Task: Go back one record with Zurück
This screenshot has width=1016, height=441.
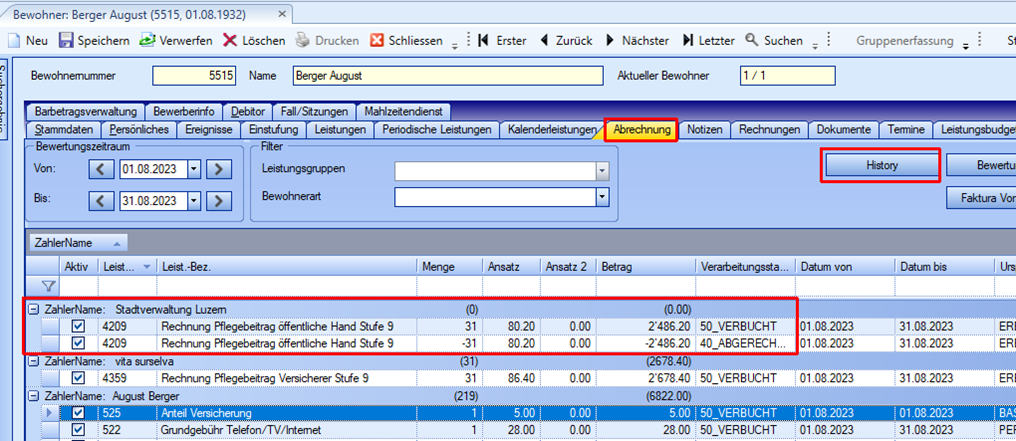Action: click(566, 40)
